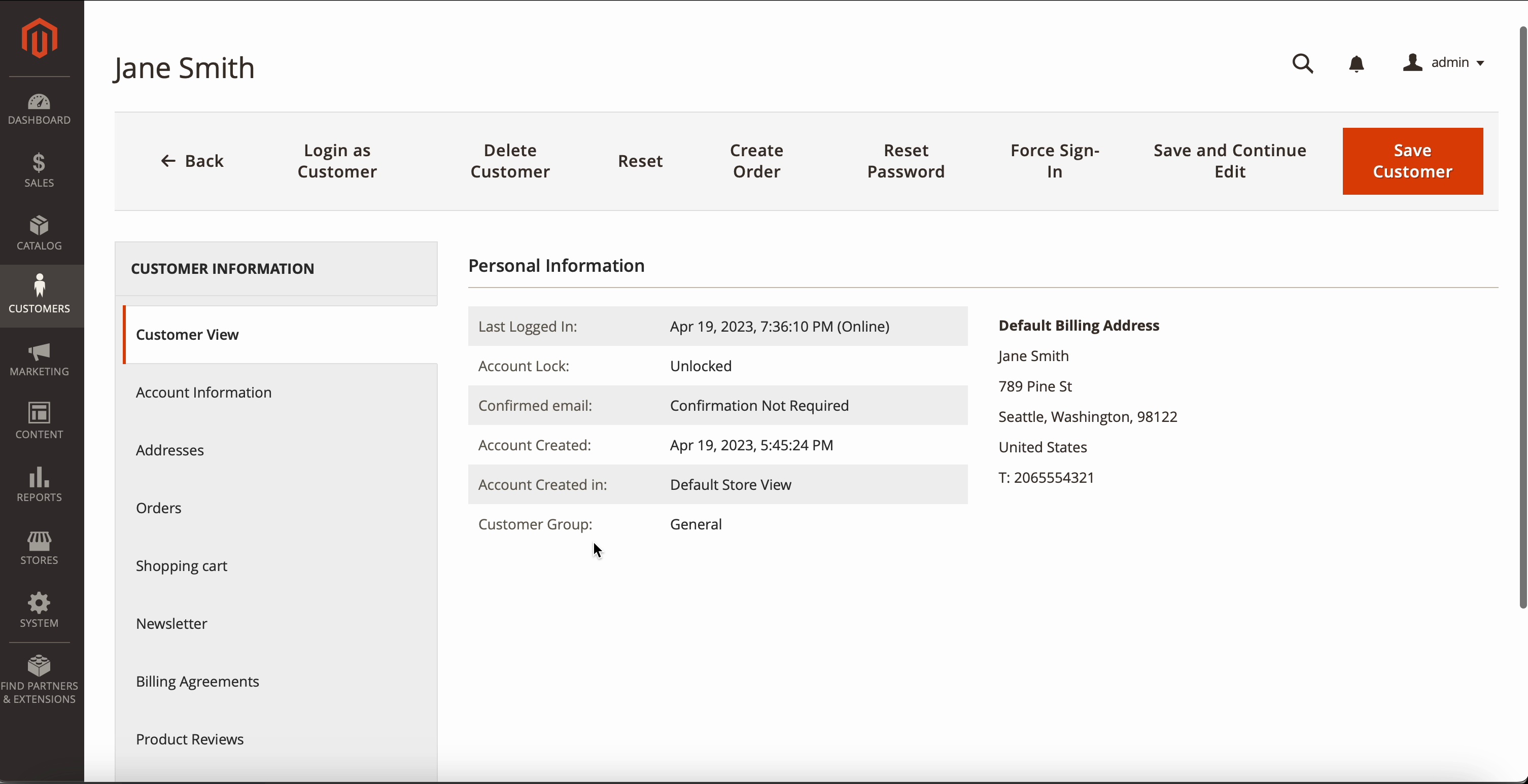Click the Delete Customer button
This screenshot has height=784, width=1528.
(510, 161)
